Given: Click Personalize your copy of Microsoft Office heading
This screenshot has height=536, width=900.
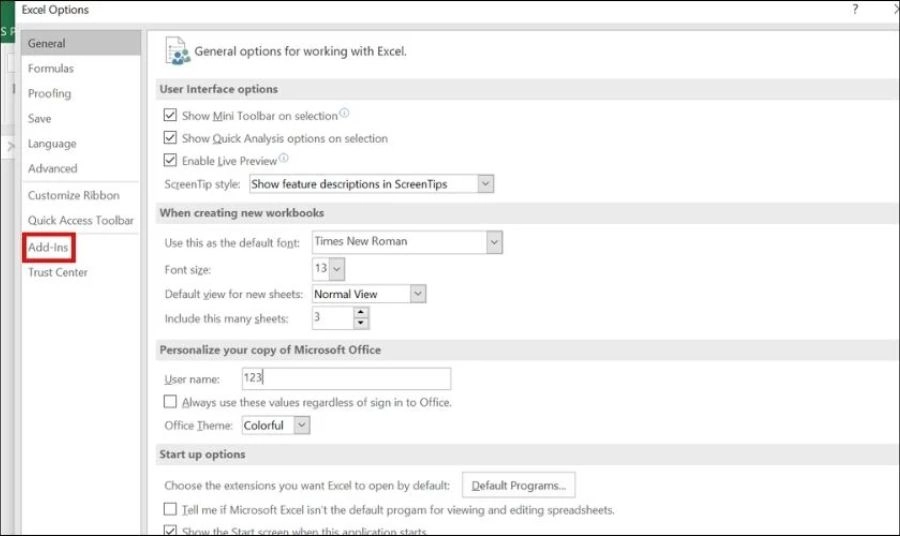Looking at the screenshot, I should click(x=270, y=350).
